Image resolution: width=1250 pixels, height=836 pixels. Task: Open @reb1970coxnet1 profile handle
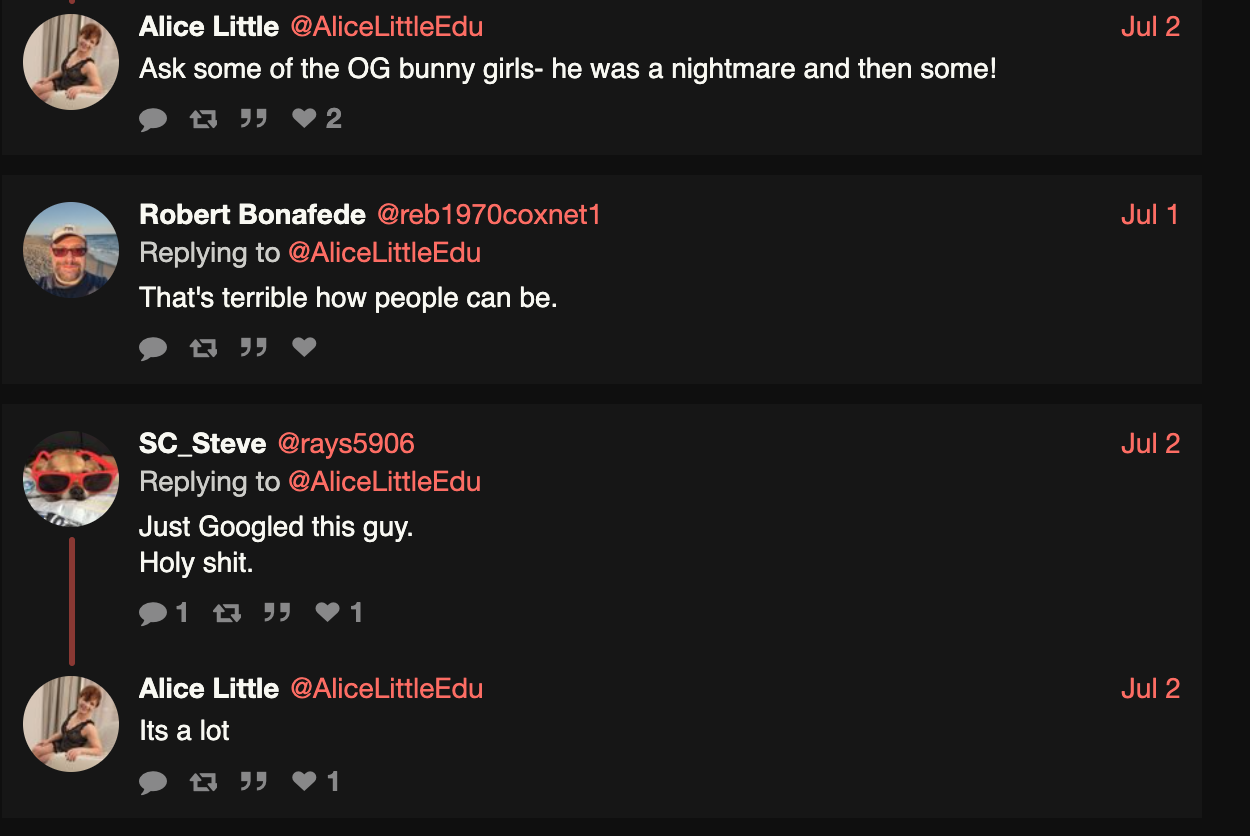[489, 215]
